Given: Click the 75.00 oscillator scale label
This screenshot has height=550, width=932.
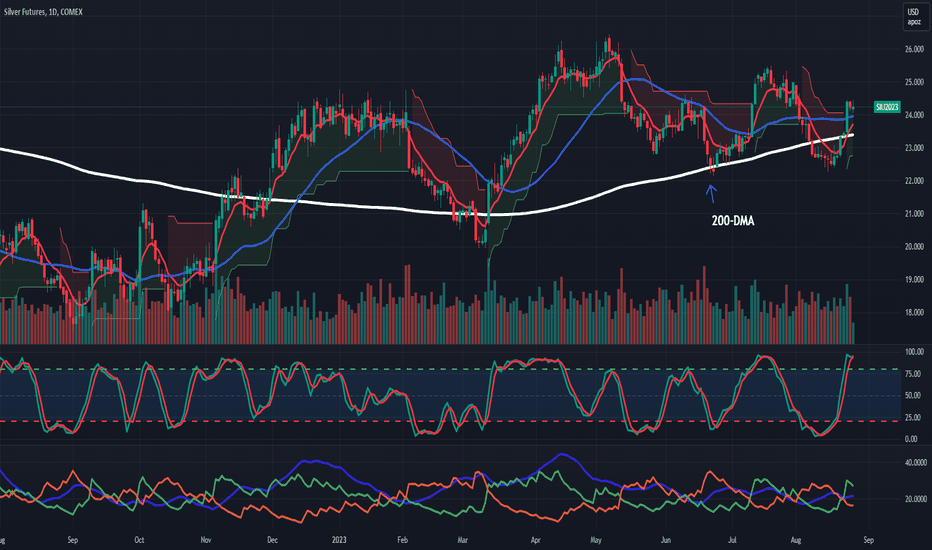Looking at the screenshot, I should point(913,374).
